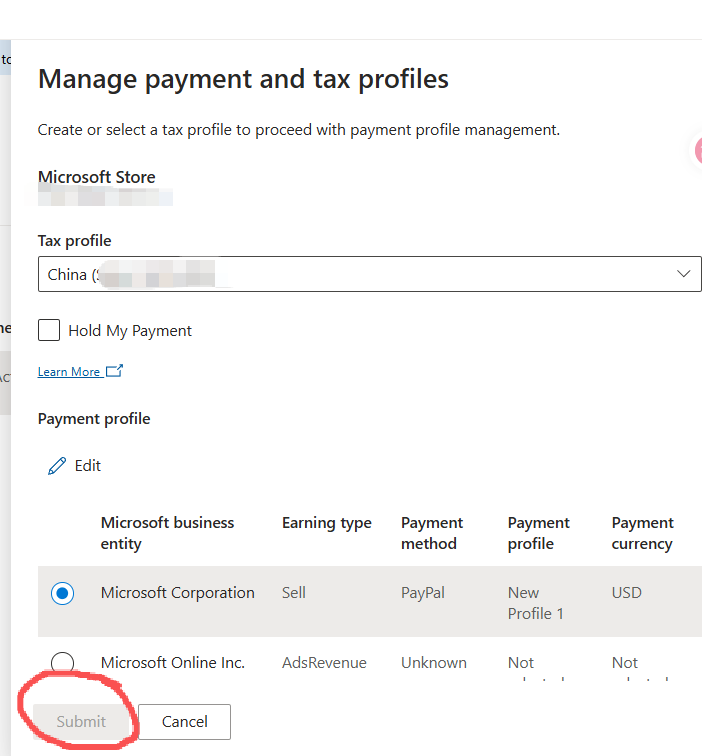Select the Microsoft Corporation radio button
Screen dimensions: 702x756
63,593
